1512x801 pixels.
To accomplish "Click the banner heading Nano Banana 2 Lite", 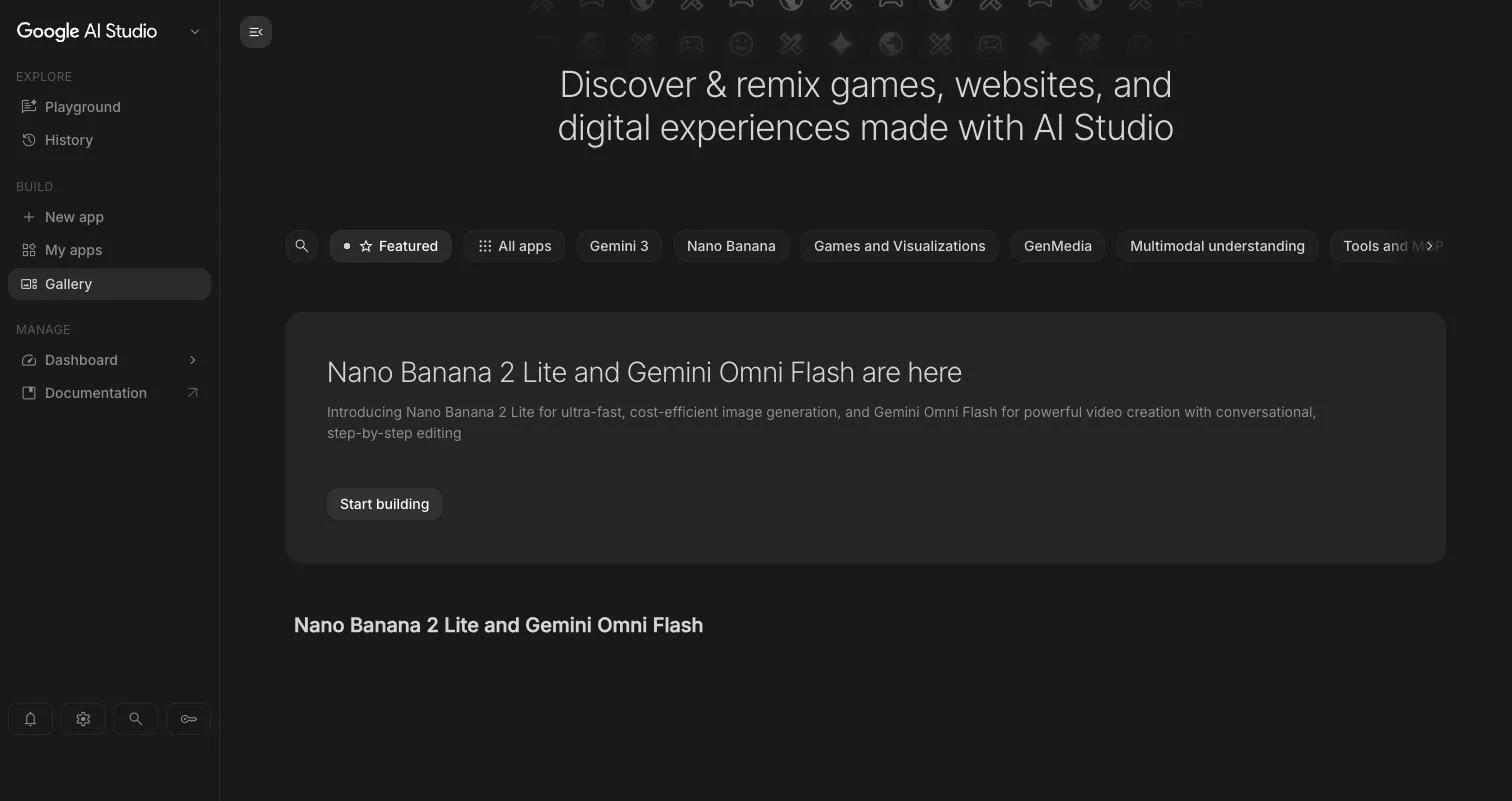I will pyautogui.click(x=644, y=372).
